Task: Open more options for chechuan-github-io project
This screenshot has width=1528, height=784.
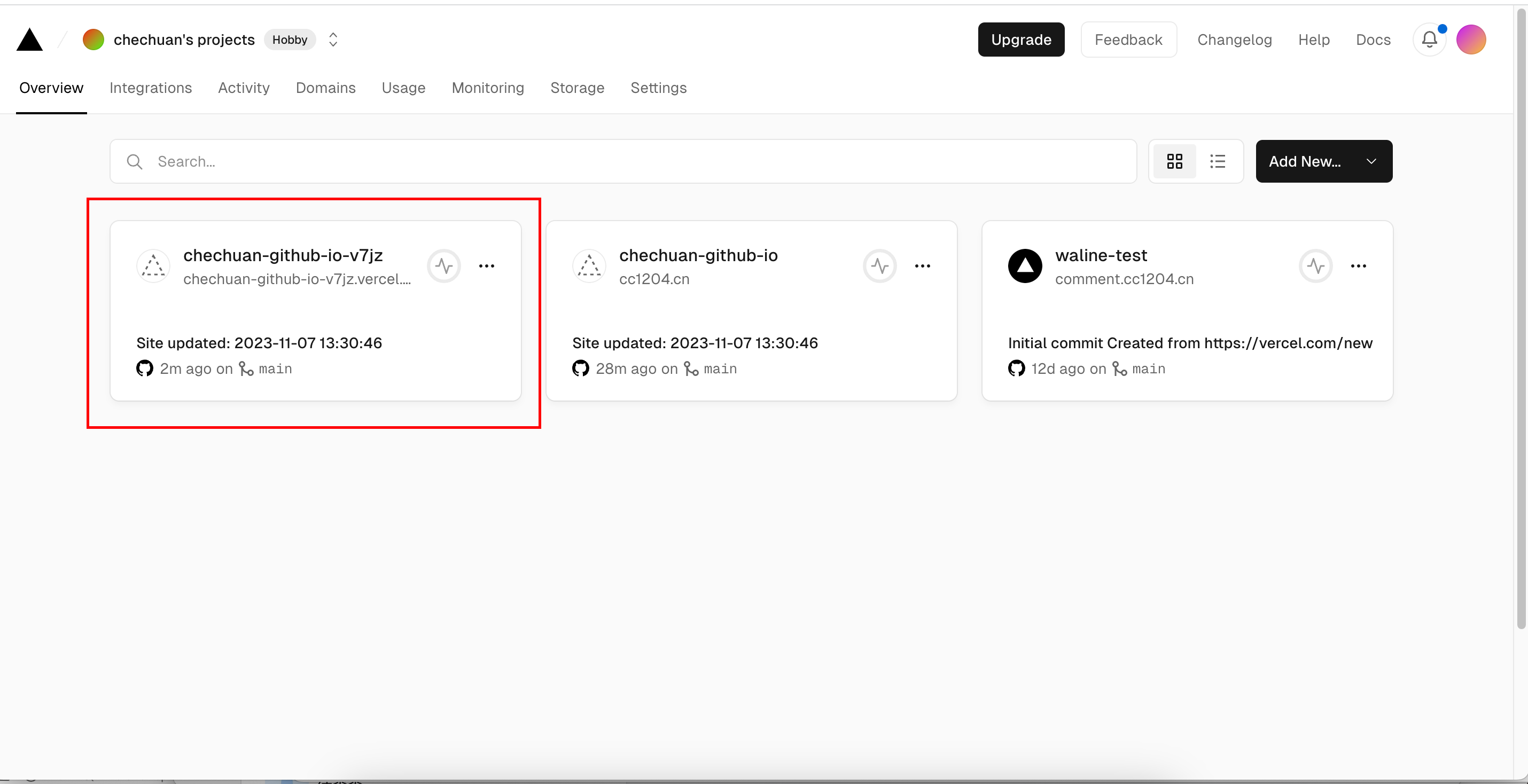Action: (x=922, y=265)
